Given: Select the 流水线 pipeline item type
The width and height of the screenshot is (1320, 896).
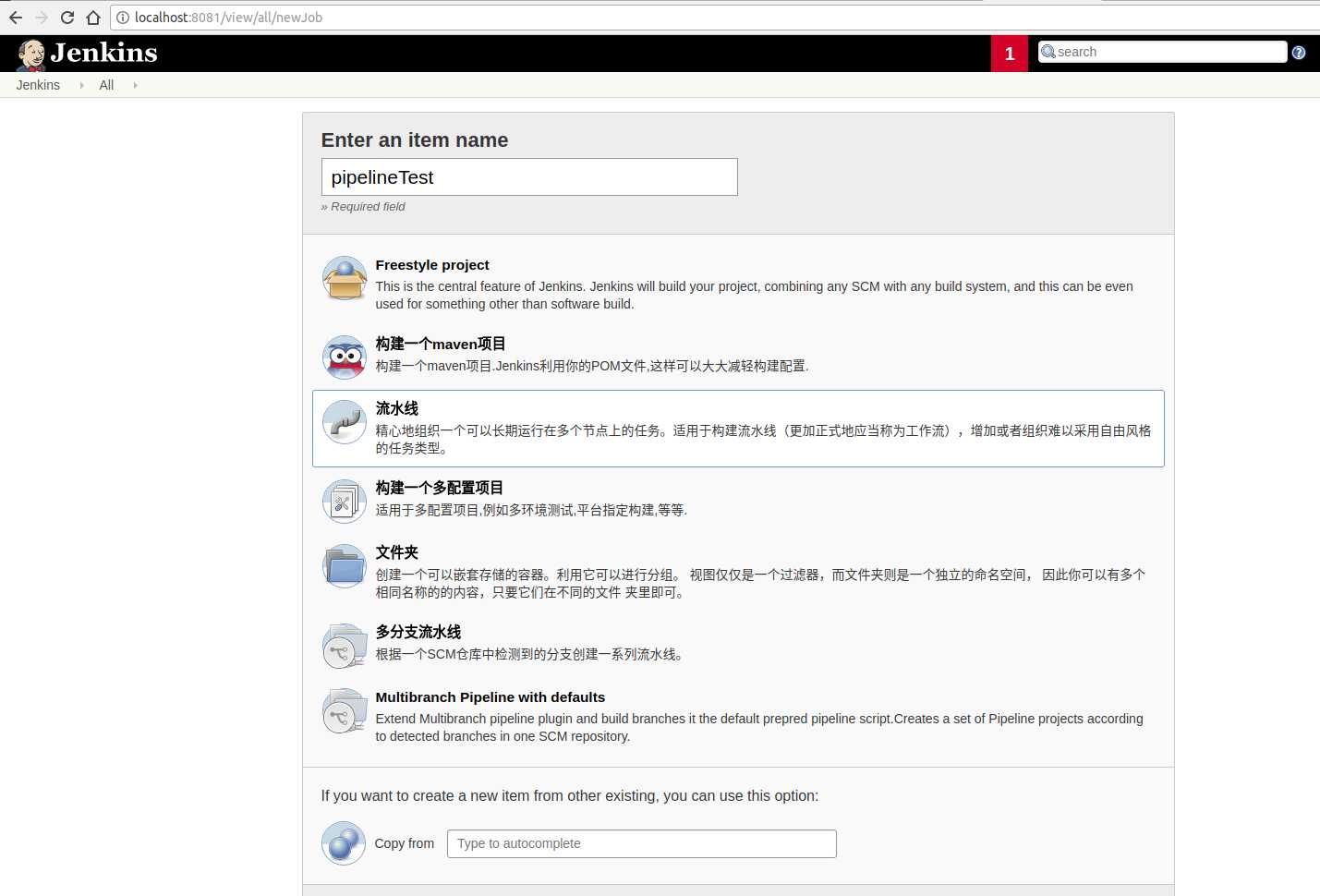Looking at the screenshot, I should (x=738, y=429).
